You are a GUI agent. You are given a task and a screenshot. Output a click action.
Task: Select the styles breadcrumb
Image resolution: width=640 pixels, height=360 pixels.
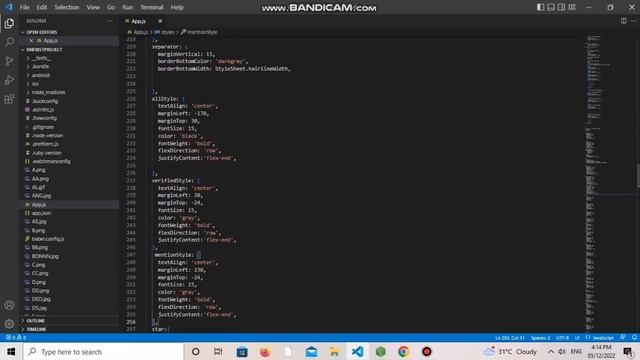pyautogui.click(x=167, y=32)
